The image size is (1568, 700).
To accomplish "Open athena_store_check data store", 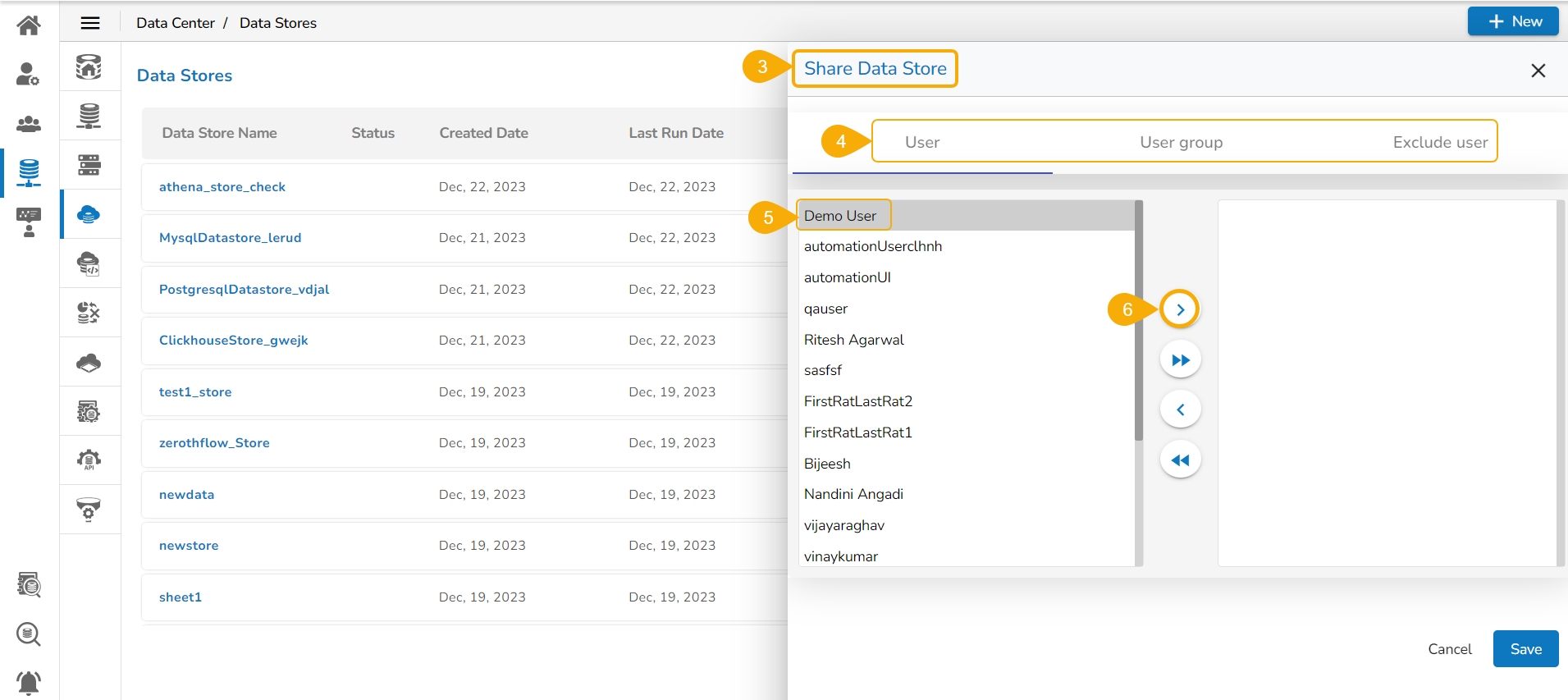I will pyautogui.click(x=222, y=187).
